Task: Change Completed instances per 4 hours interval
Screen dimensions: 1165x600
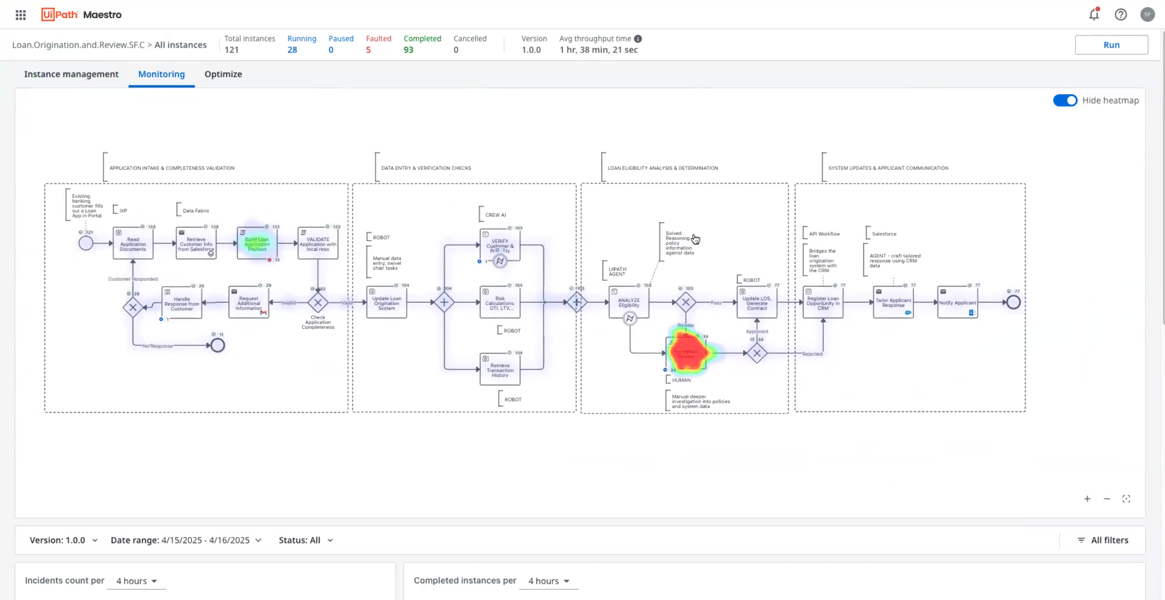Action: coord(548,581)
